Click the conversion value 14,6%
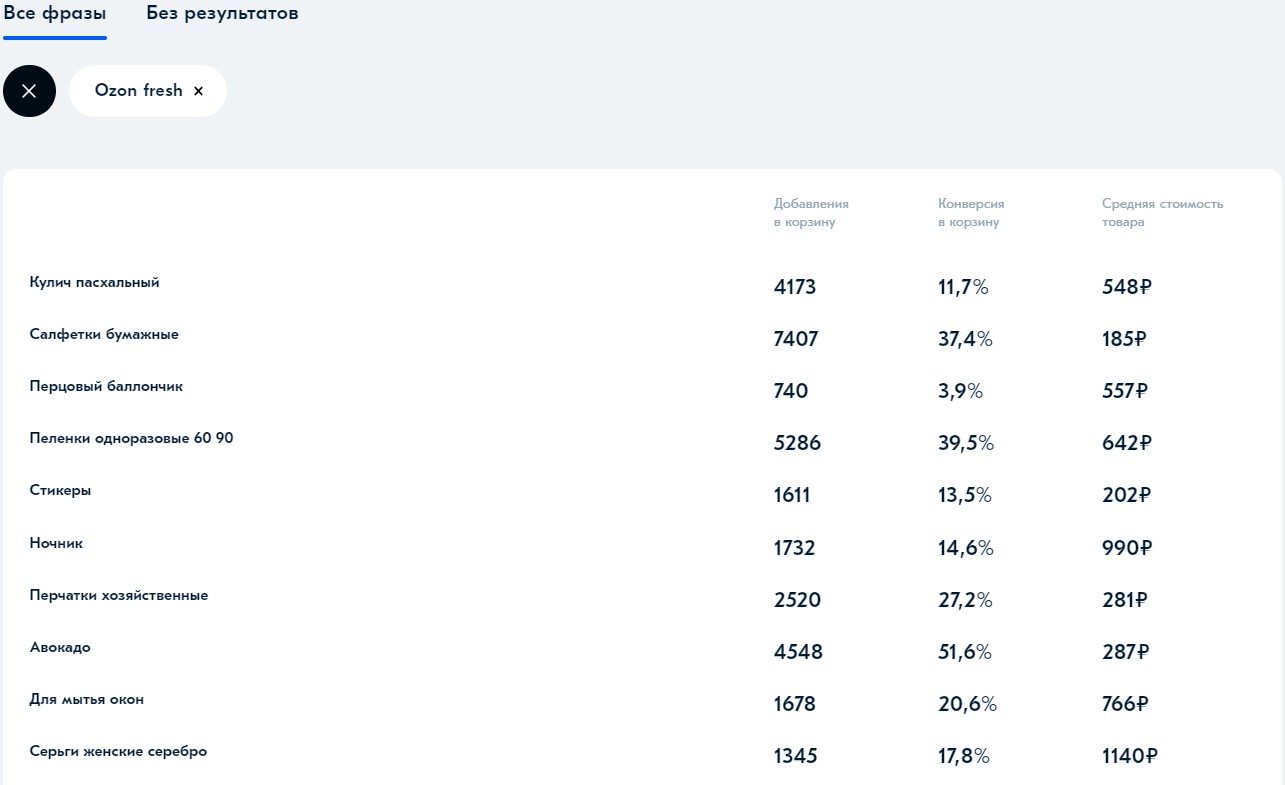Viewport: 1285px width, 785px height. [x=966, y=549]
